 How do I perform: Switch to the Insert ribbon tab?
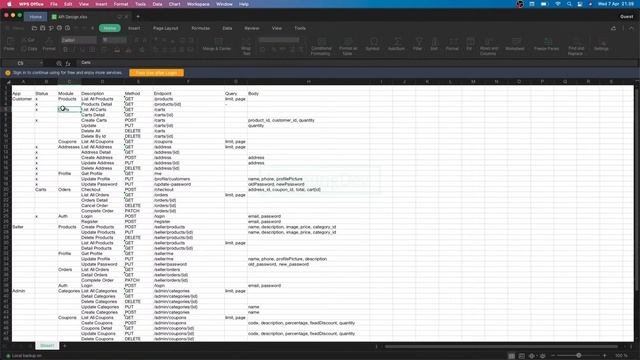pyautogui.click(x=134, y=28)
